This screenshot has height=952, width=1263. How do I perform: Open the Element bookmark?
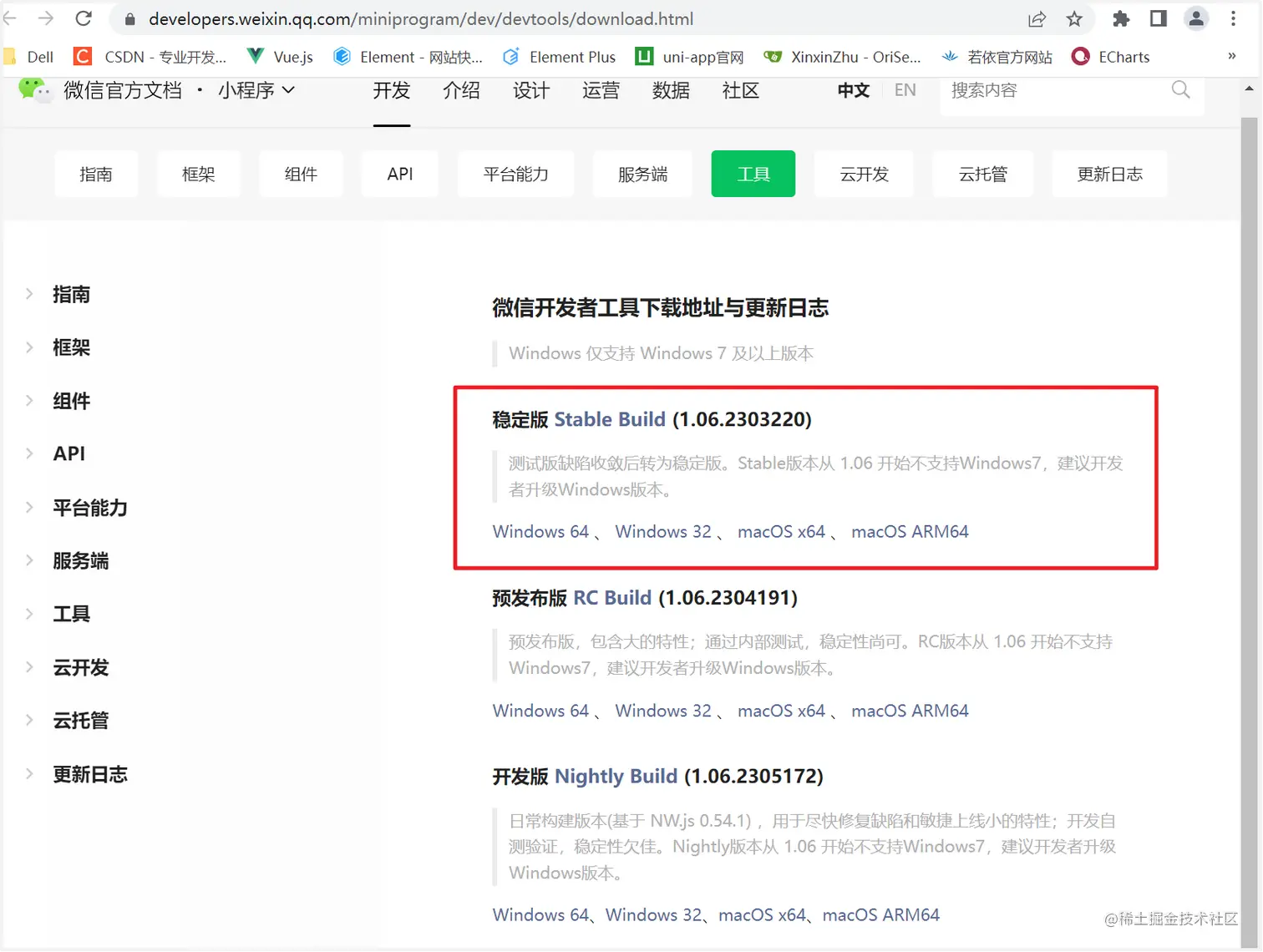[x=408, y=57]
